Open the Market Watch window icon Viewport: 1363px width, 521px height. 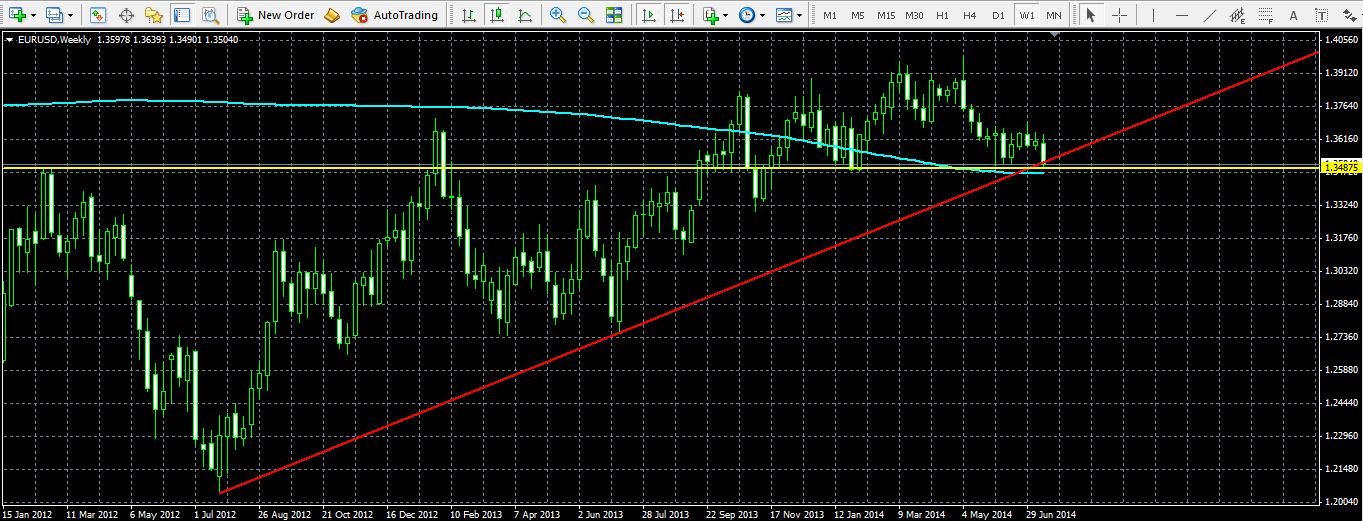[x=97, y=15]
